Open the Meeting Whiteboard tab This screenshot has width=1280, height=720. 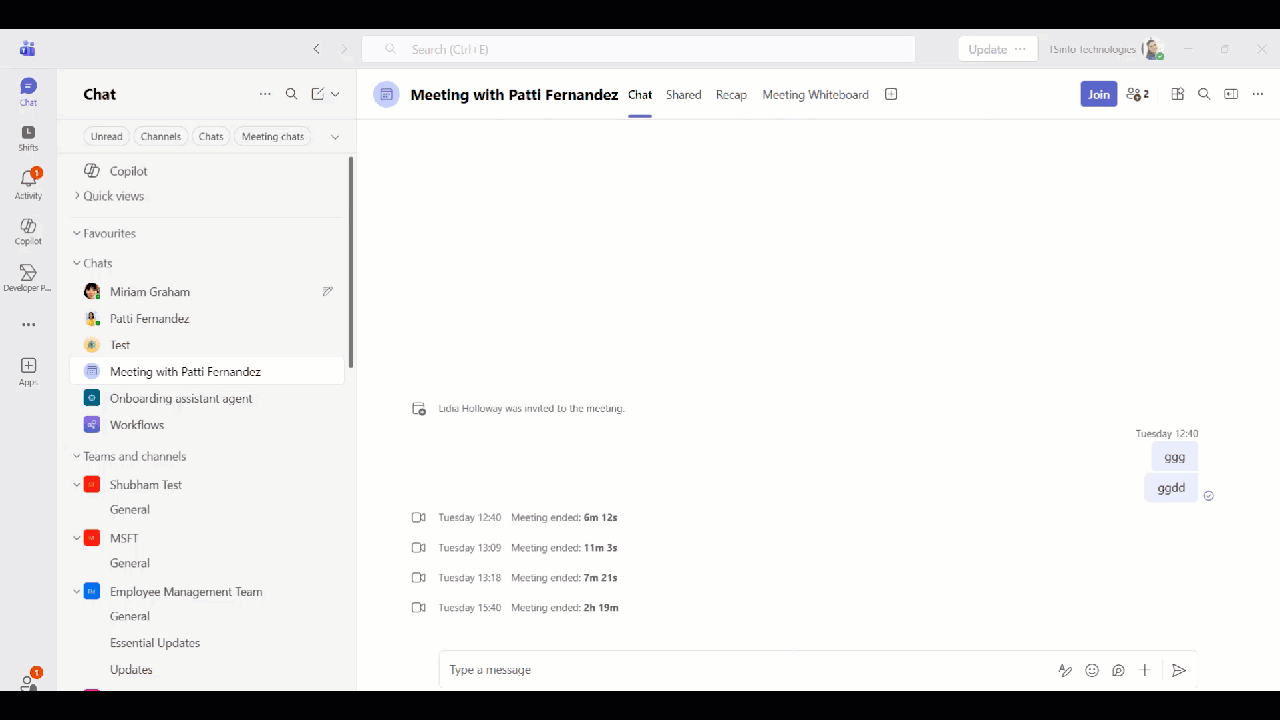(815, 95)
